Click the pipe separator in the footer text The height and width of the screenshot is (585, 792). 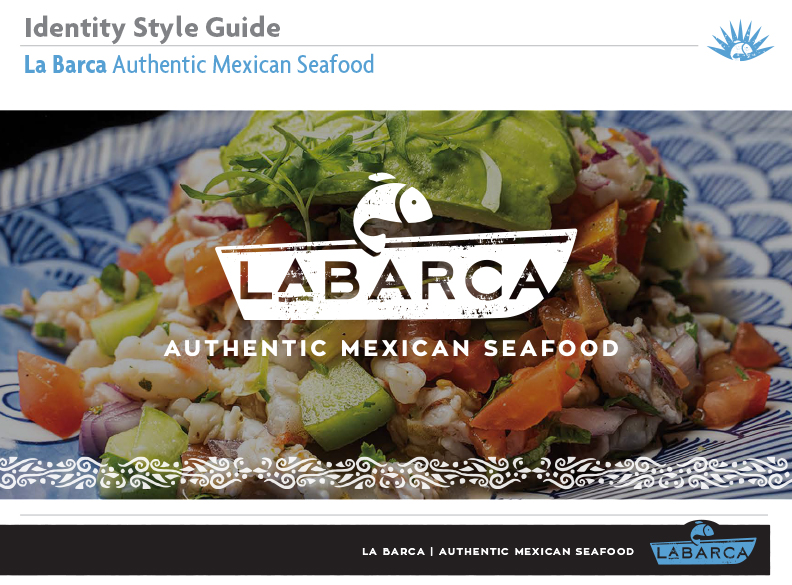(x=432, y=552)
